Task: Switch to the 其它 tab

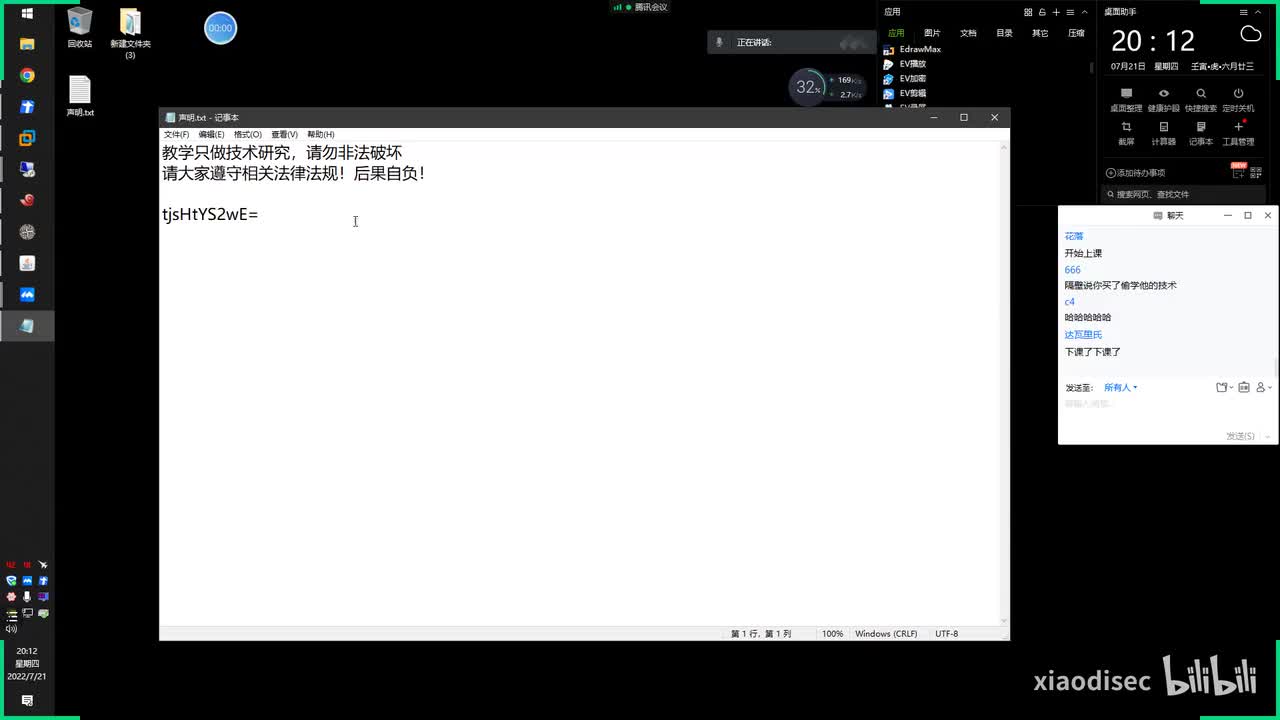Action: [1040, 33]
